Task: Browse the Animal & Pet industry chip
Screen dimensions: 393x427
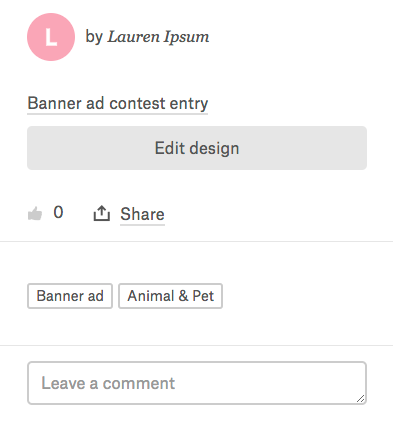Action: point(171,296)
